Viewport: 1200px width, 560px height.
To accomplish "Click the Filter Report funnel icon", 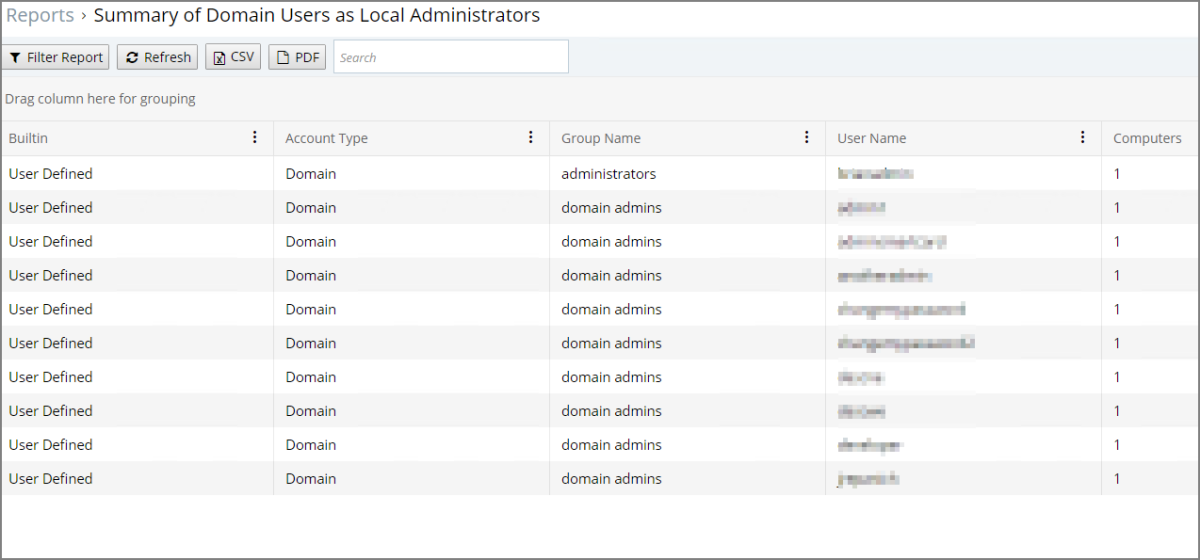I will [16, 58].
